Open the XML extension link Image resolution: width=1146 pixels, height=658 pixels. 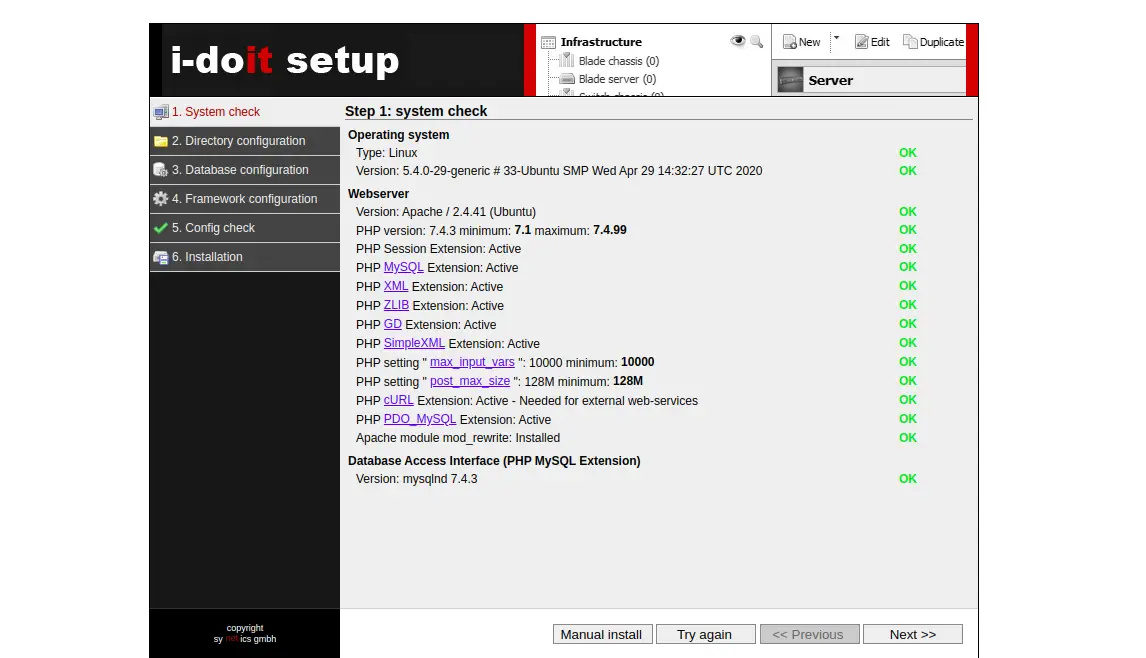click(395, 287)
